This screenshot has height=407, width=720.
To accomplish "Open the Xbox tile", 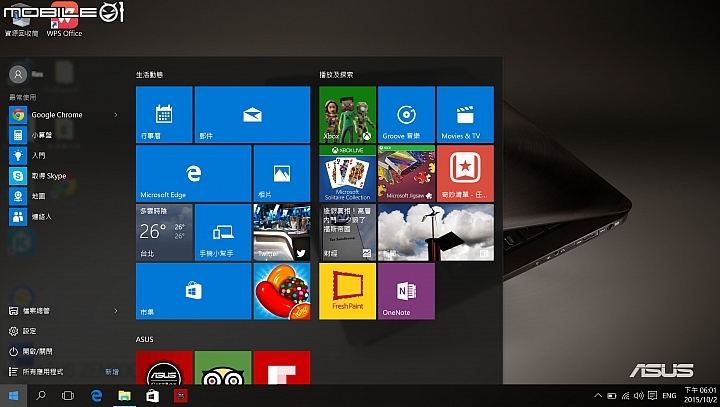I will tap(347, 114).
